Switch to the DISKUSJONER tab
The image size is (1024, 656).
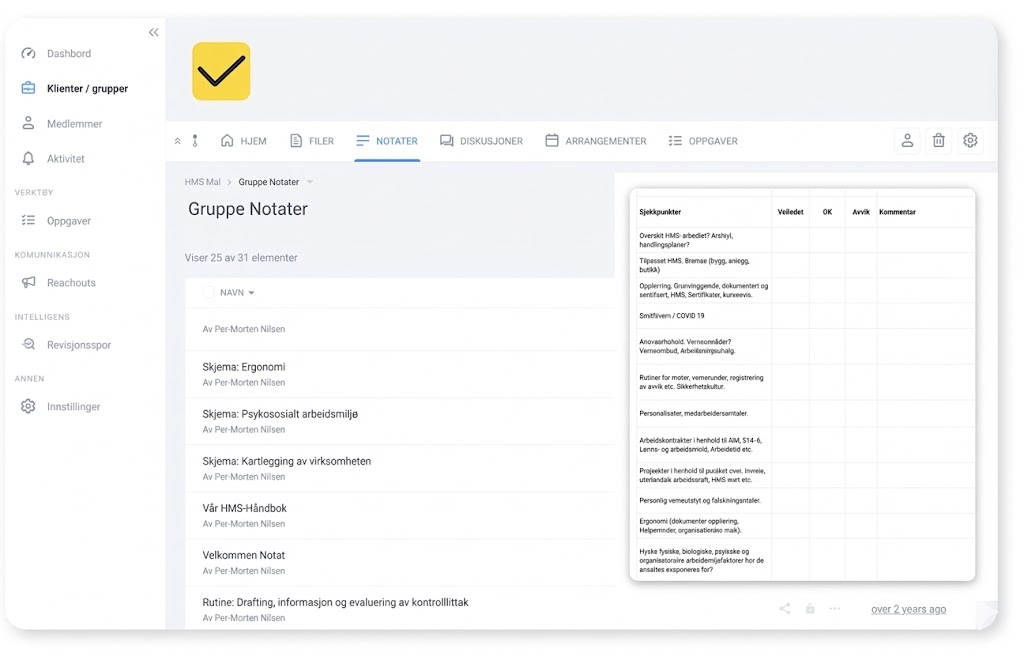481,140
